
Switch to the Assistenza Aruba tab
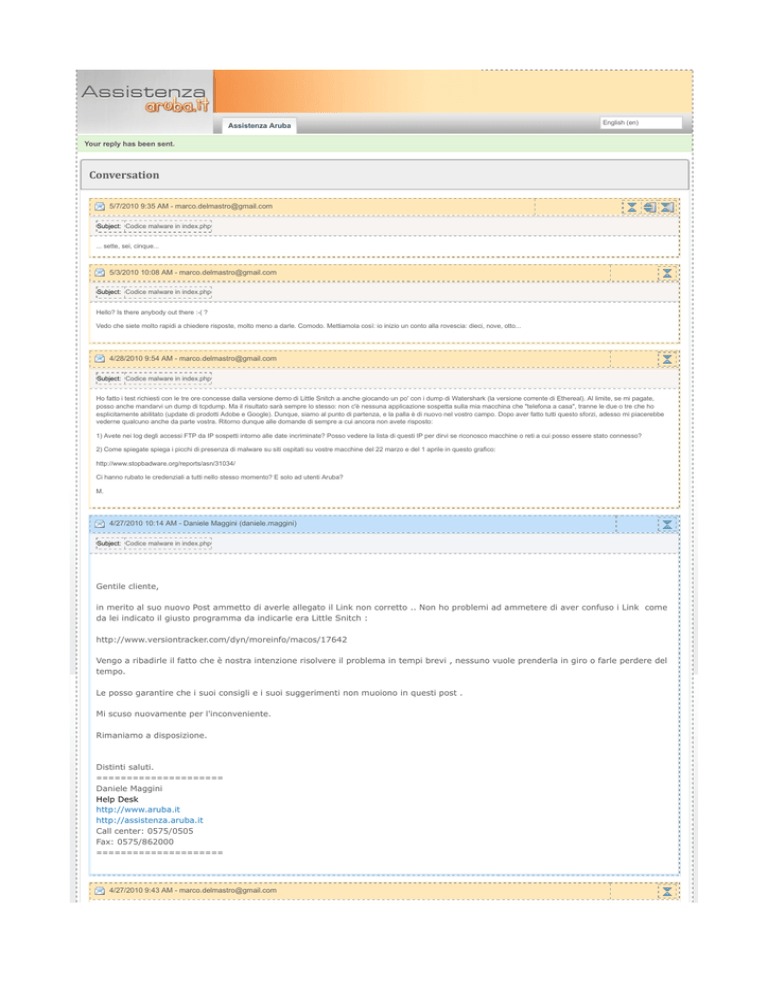click(x=259, y=126)
